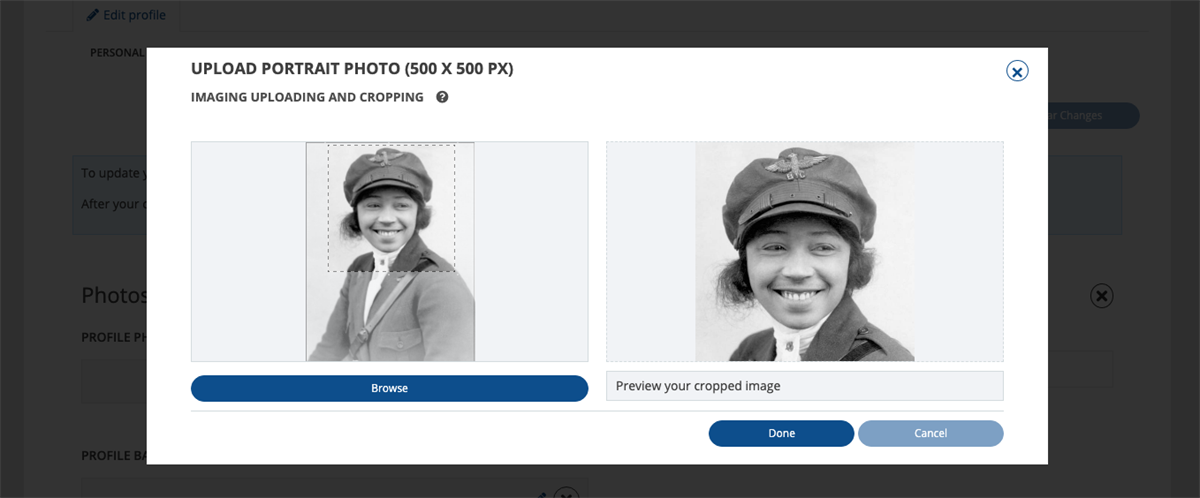Viewport: 1200px width, 498px height.
Task: Click inside the dashed crop selection box
Action: 391,208
